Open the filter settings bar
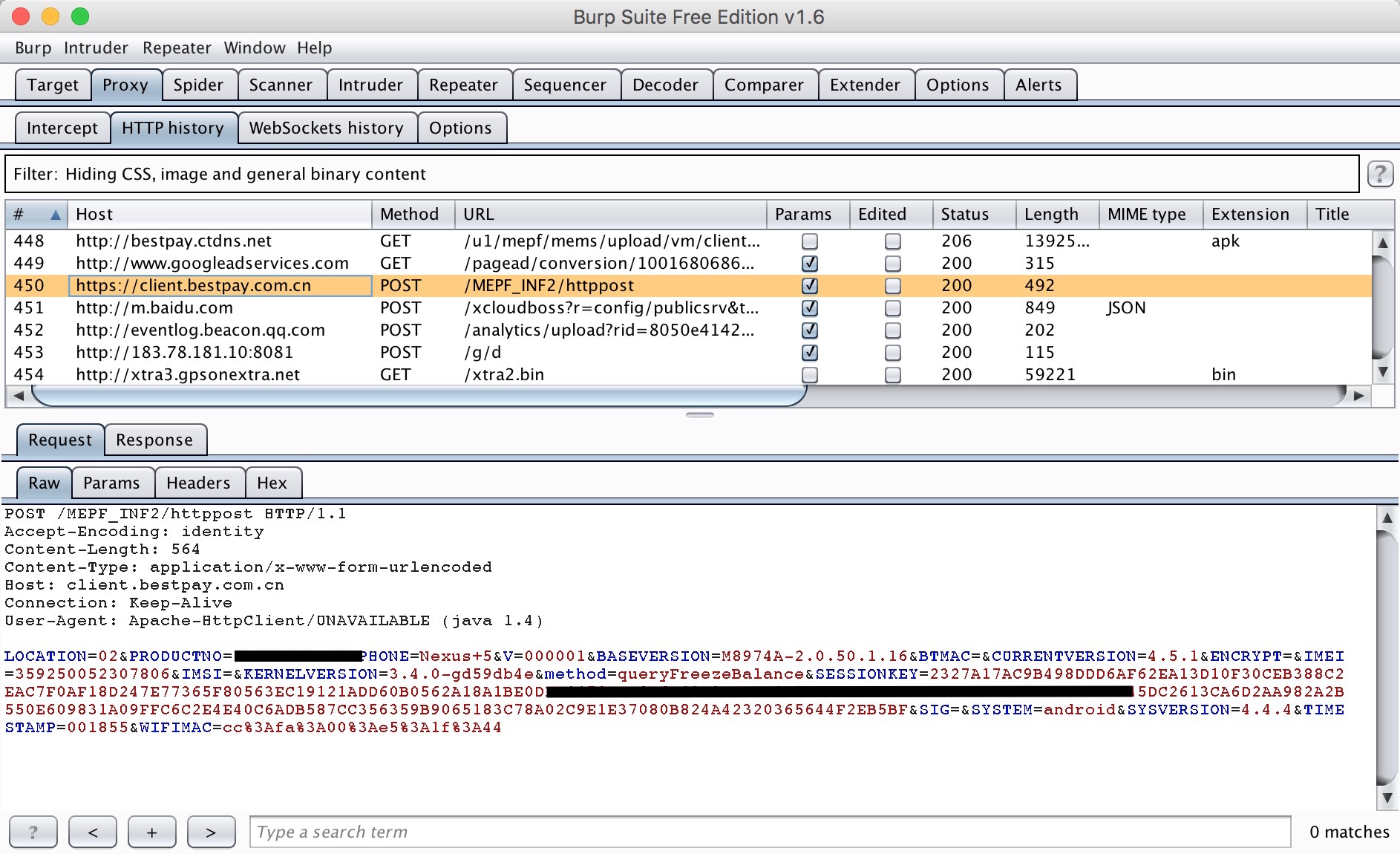This screenshot has width=1400, height=854. (682, 174)
